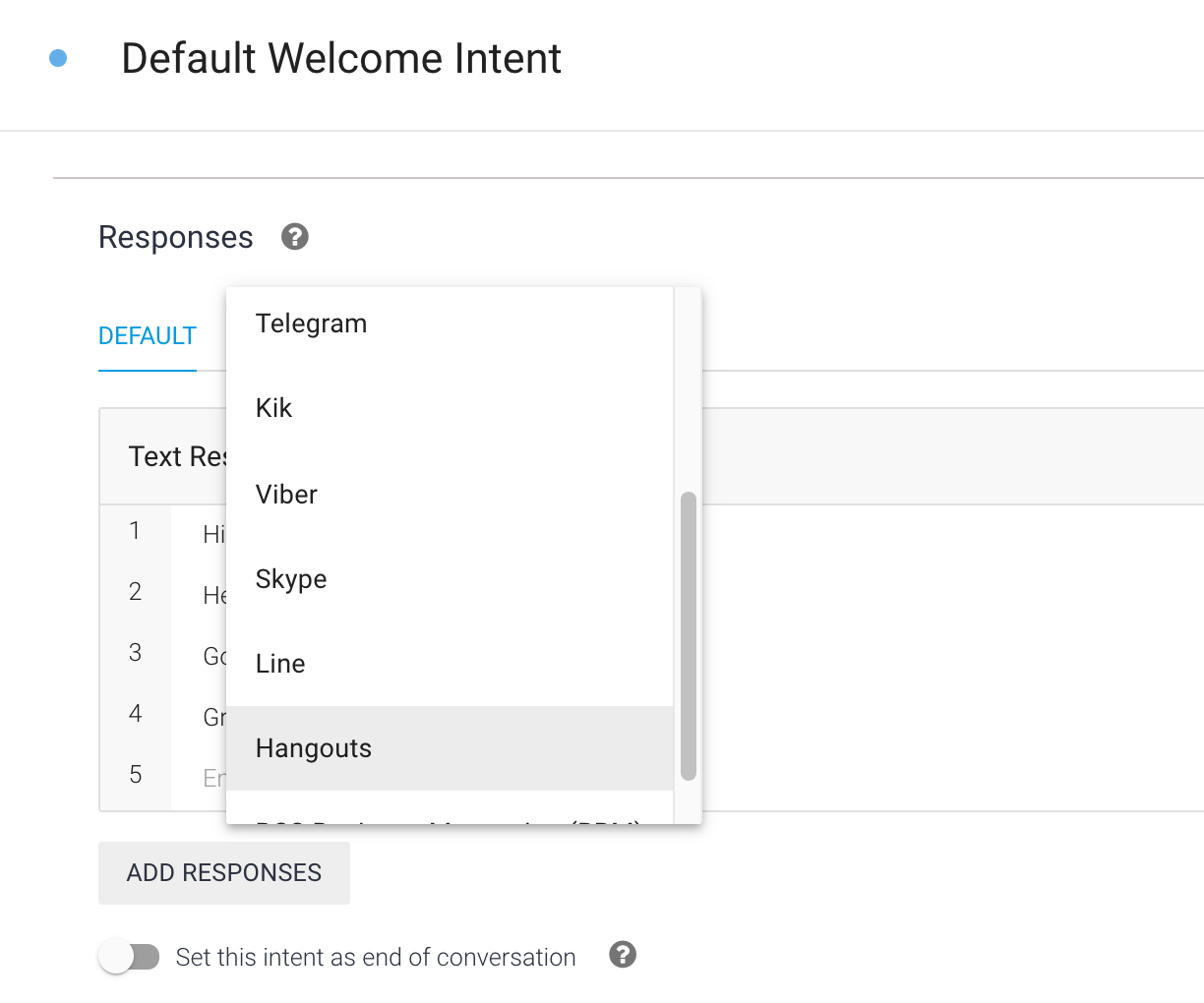Choose the highlighted Hangouts entry

click(x=313, y=748)
